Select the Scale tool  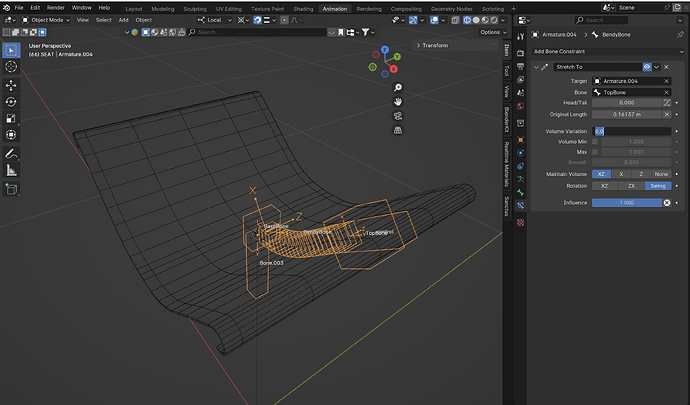pos(11,118)
